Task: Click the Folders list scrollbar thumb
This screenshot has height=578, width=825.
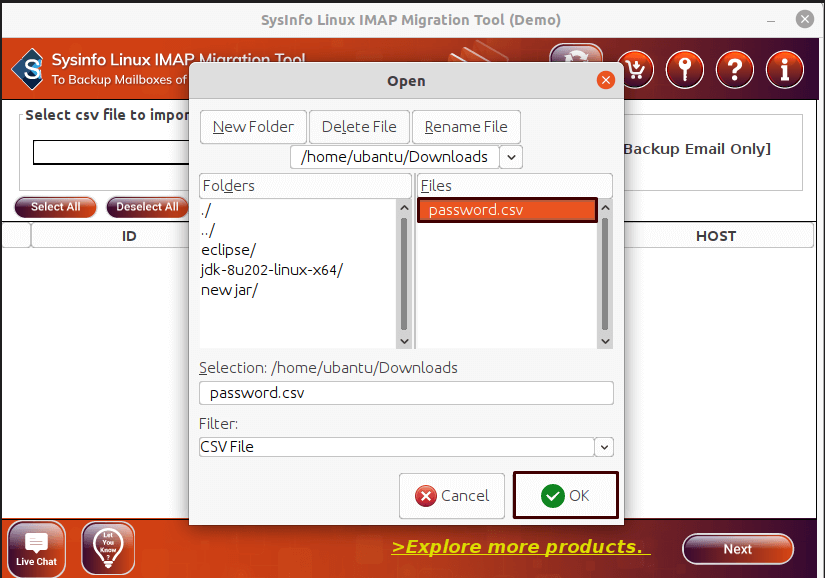Action: point(404,274)
